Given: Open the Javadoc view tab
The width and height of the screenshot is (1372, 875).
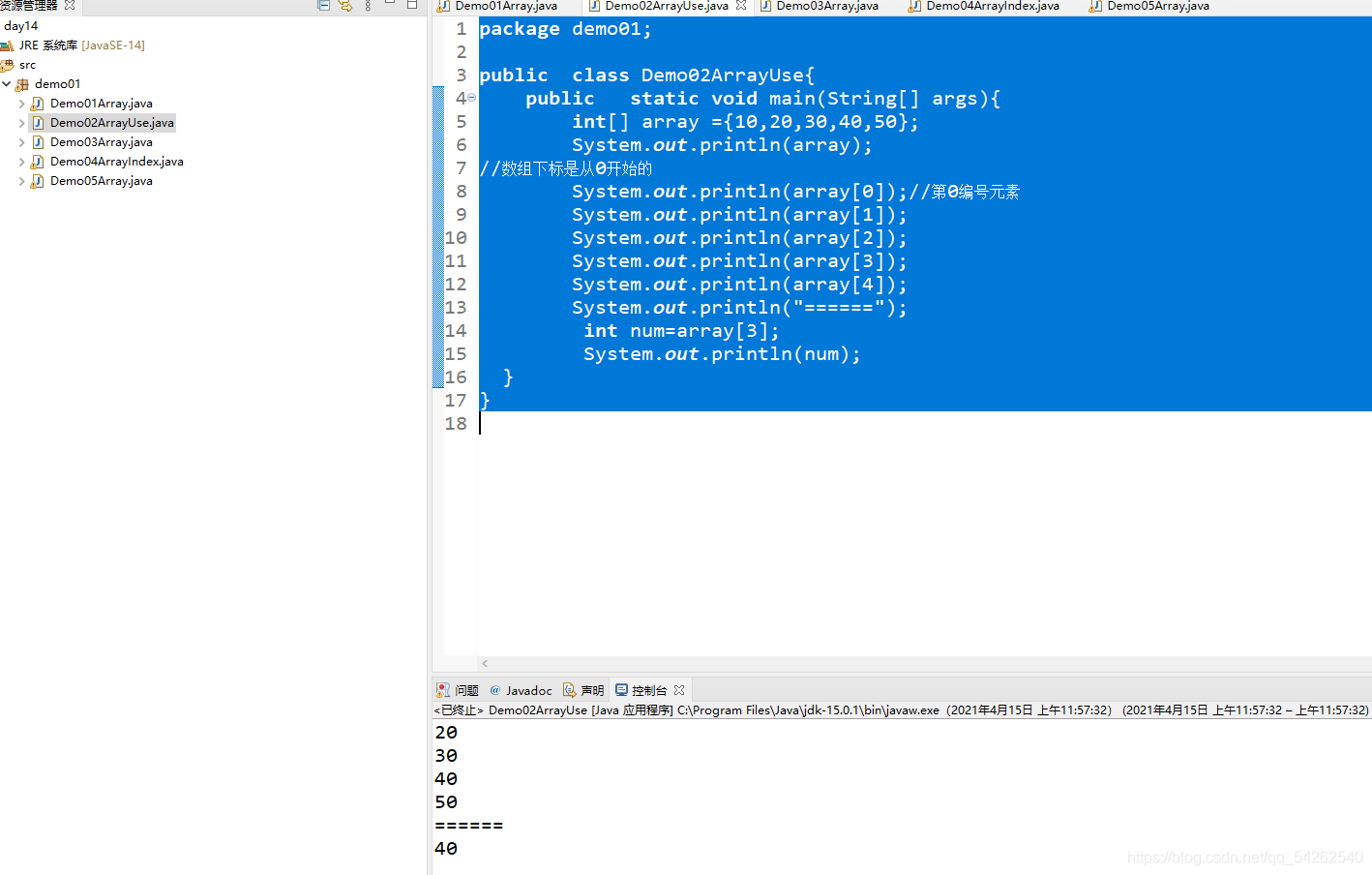Looking at the screenshot, I should [528, 690].
